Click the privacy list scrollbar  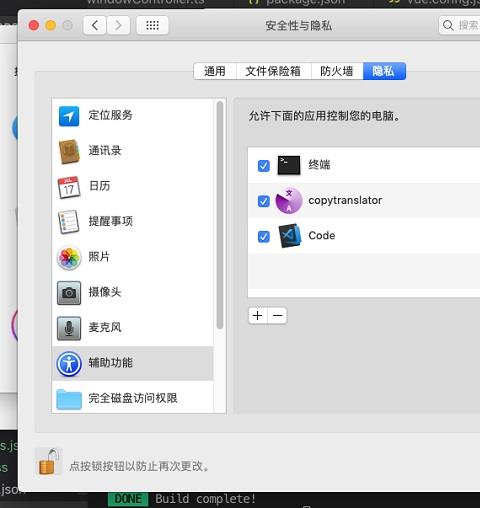[220, 215]
